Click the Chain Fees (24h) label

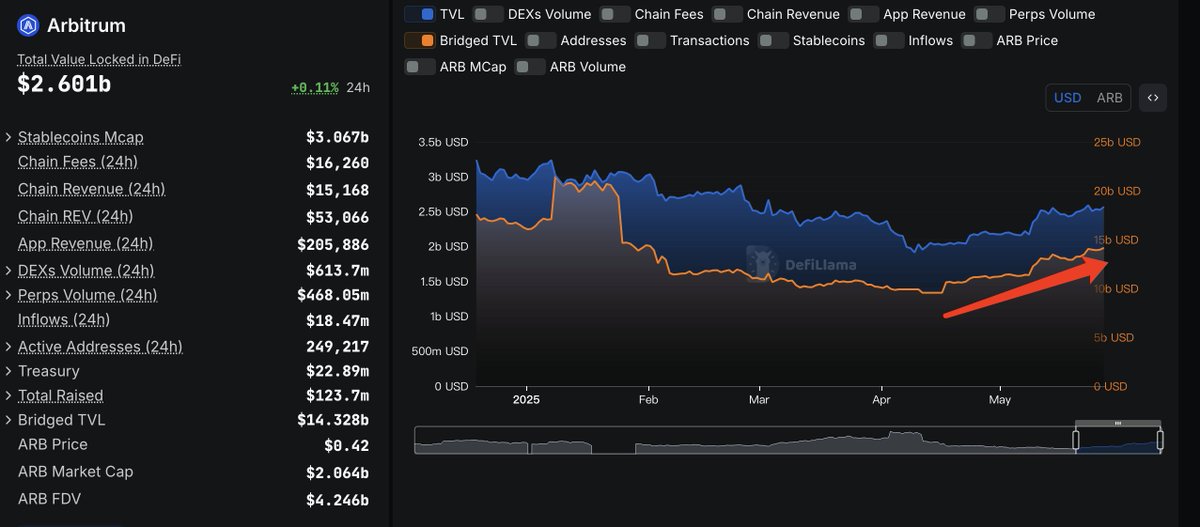point(78,162)
